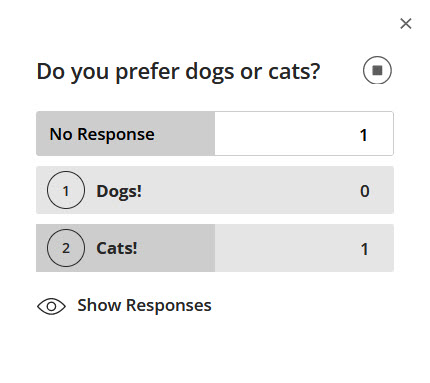Viewport: 430px width, 383px height.
Task: Click empty Dogs! bar area between label and count
Action: (251, 190)
